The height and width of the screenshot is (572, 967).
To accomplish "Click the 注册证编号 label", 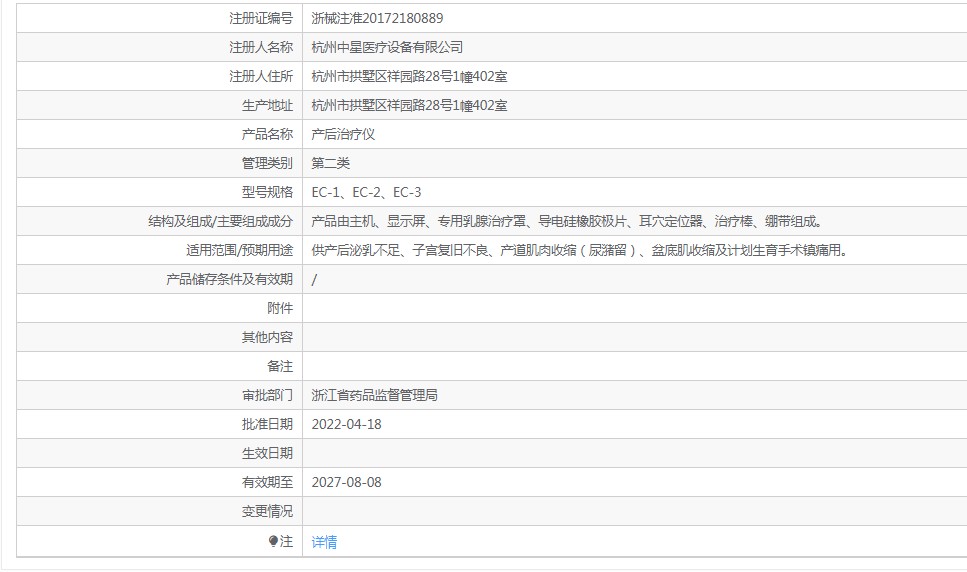I will click(261, 18).
